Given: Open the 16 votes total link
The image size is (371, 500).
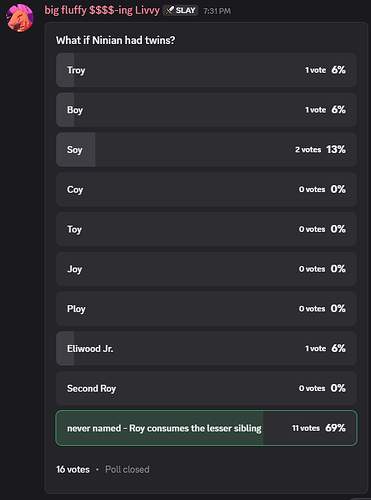Looking at the screenshot, I should (73, 469).
